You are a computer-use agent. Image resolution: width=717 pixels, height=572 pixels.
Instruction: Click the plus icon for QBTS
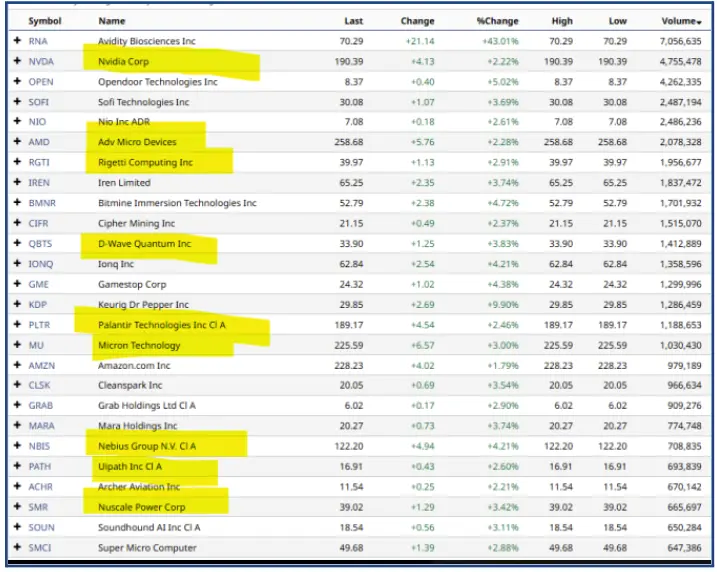[17, 244]
